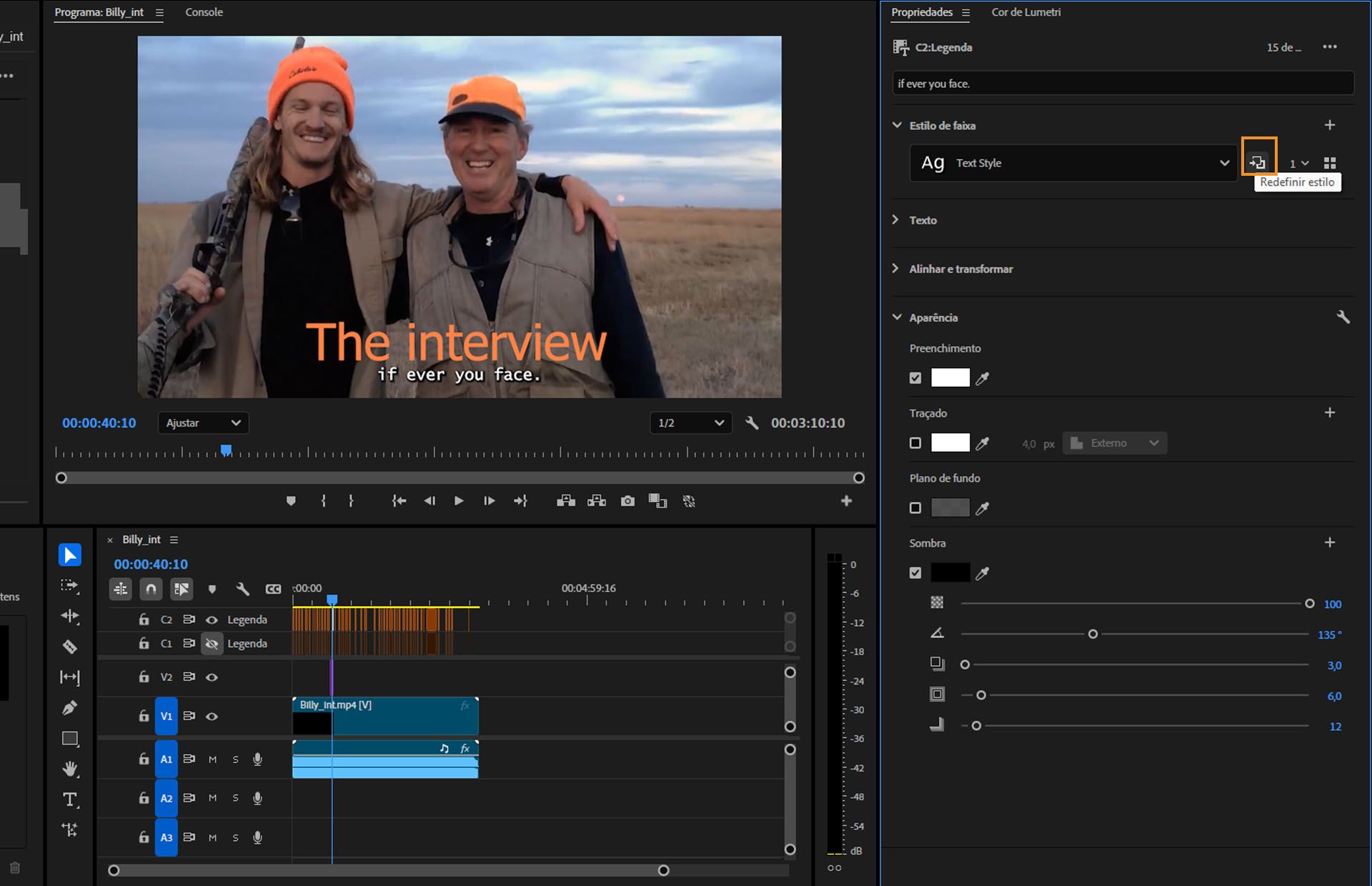Screen dimensions: 1372x886
Task: Enable the Traçado stroke checkbox
Action: (x=915, y=443)
